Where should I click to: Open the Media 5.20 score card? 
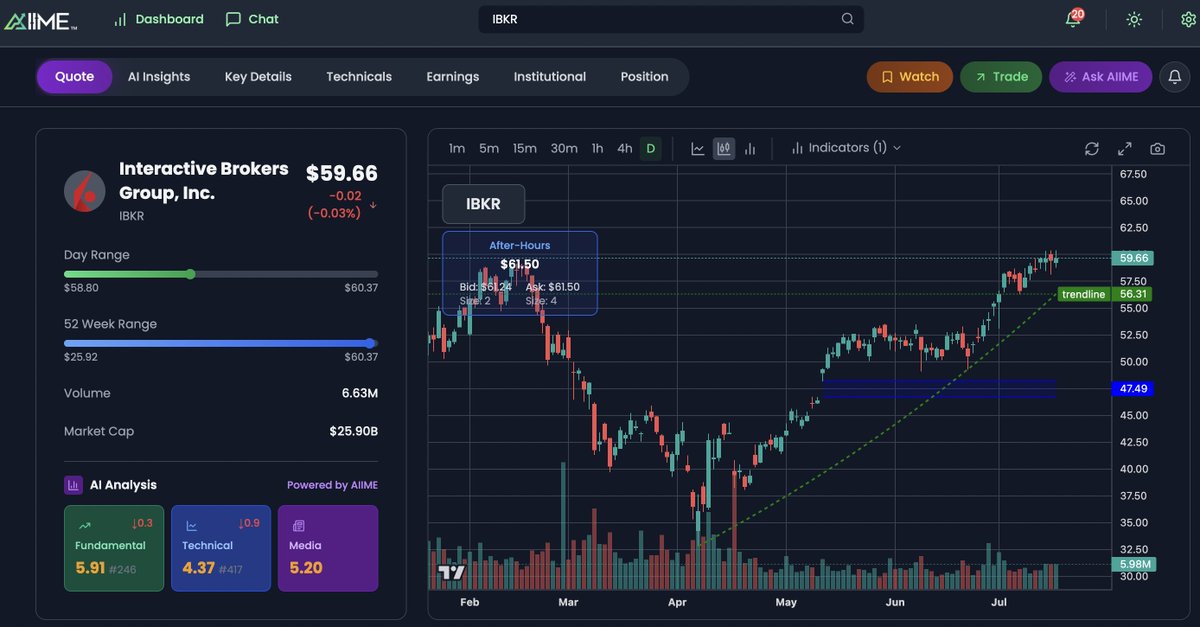tap(328, 548)
